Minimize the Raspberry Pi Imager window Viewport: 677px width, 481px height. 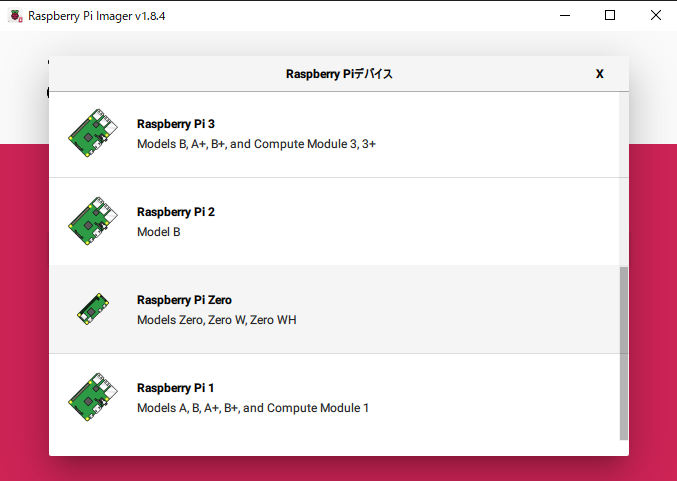[x=565, y=16]
